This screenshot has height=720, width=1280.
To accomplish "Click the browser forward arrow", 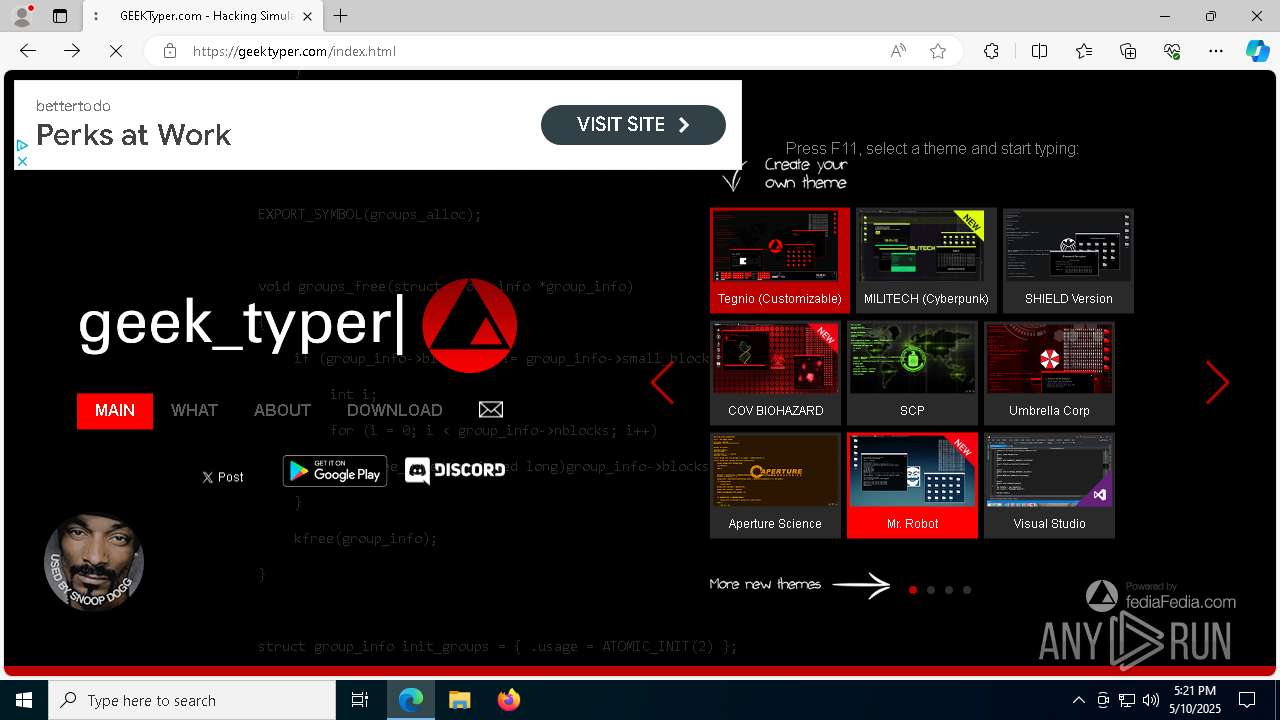I will click(x=72, y=51).
